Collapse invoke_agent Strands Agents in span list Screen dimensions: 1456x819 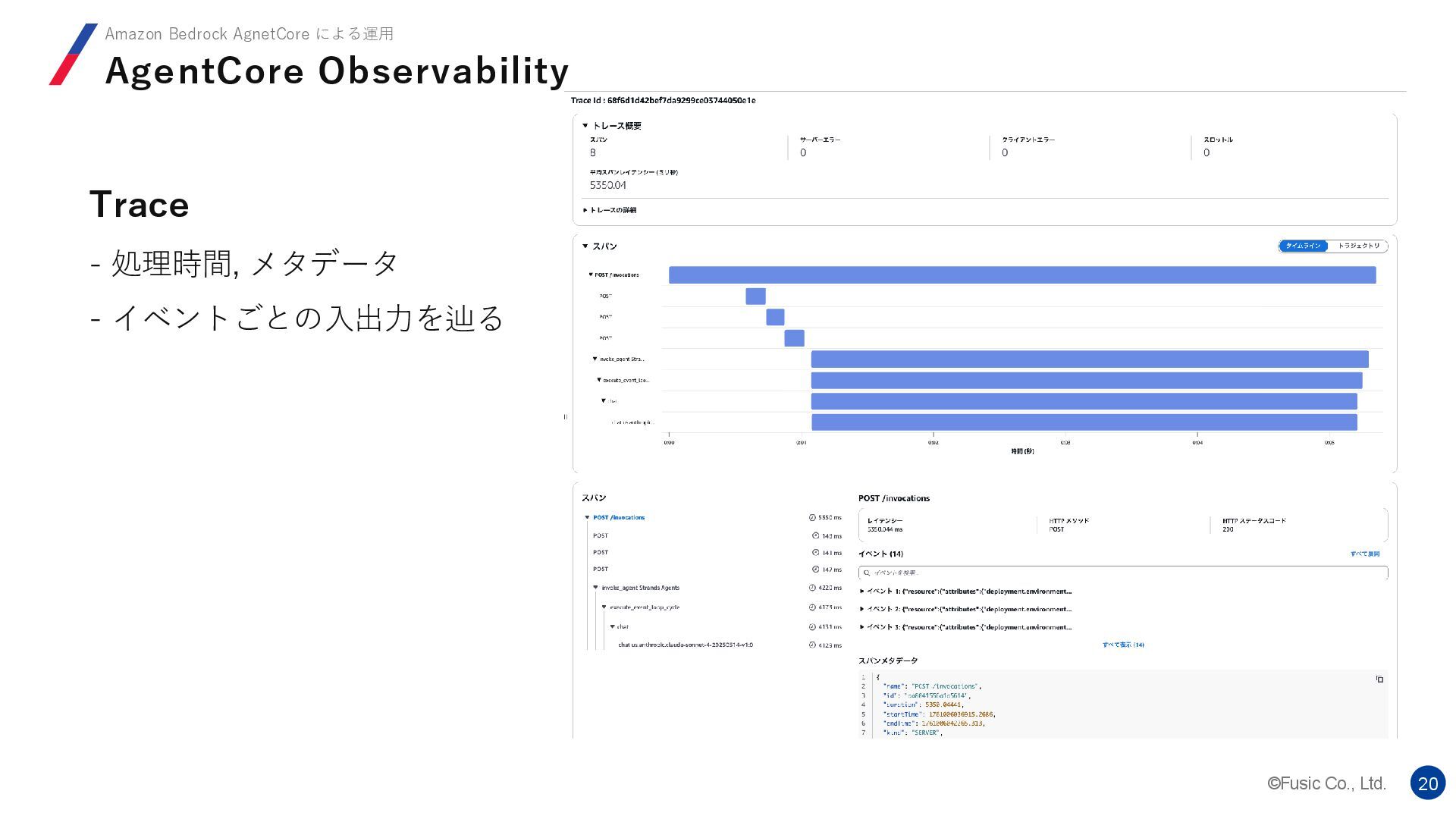tap(596, 588)
